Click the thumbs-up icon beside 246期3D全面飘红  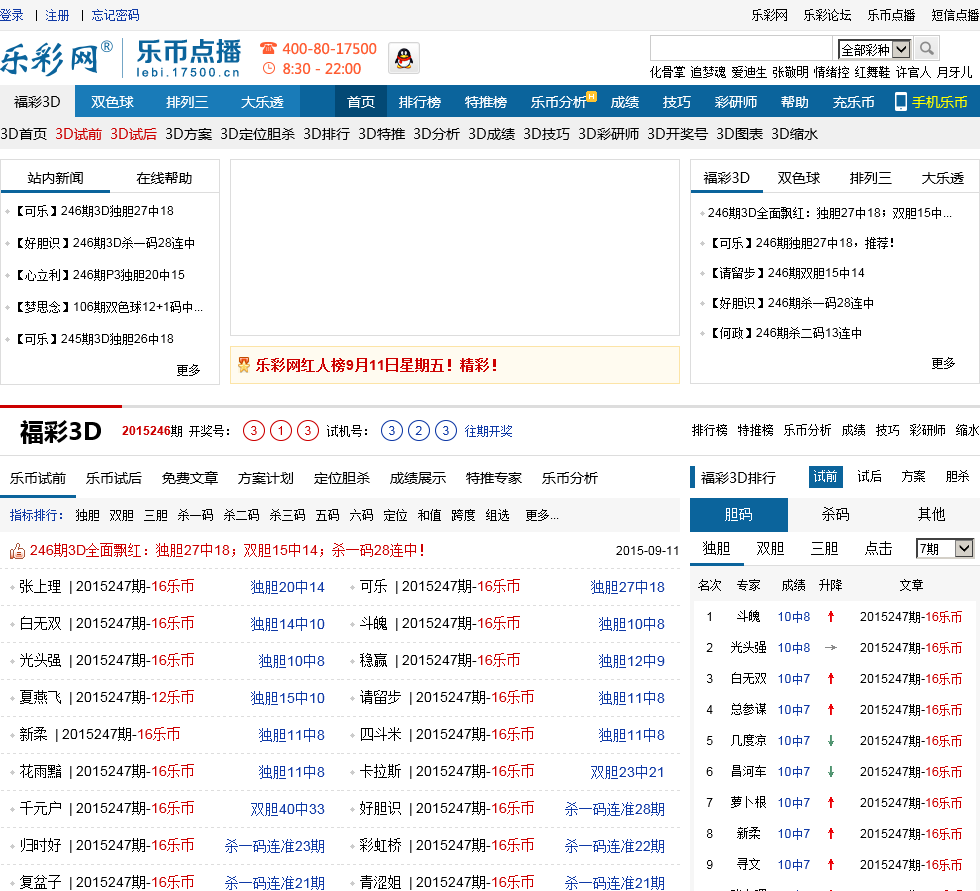(x=17, y=550)
